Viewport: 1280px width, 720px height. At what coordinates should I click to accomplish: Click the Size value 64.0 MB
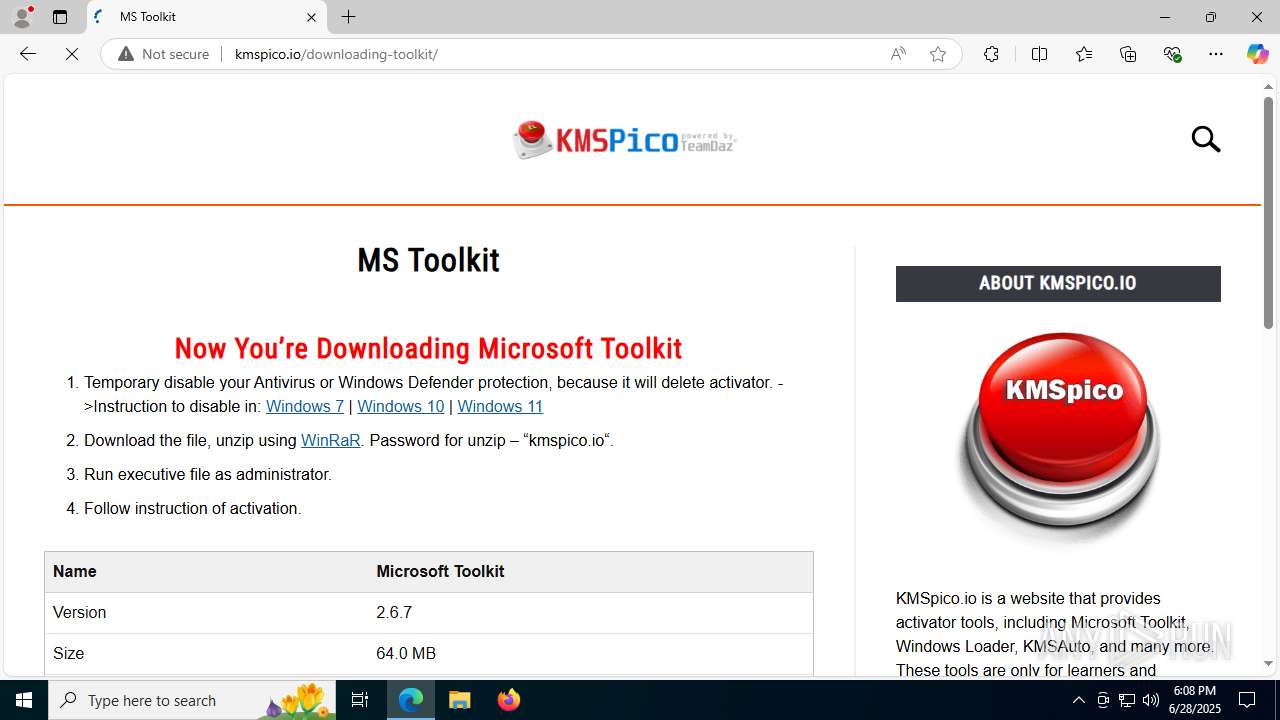[406, 653]
